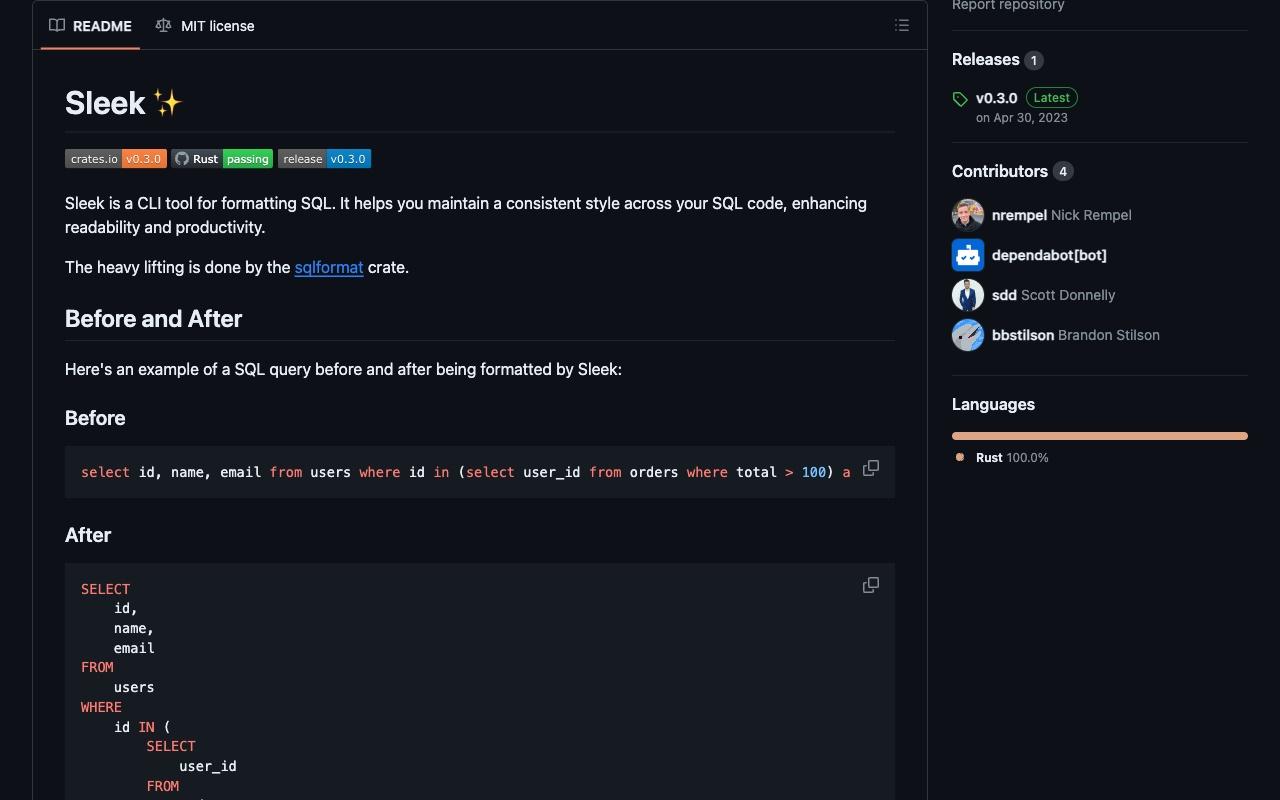The height and width of the screenshot is (800, 1280).
Task: Click the Contributors count badge 4
Action: (1063, 172)
